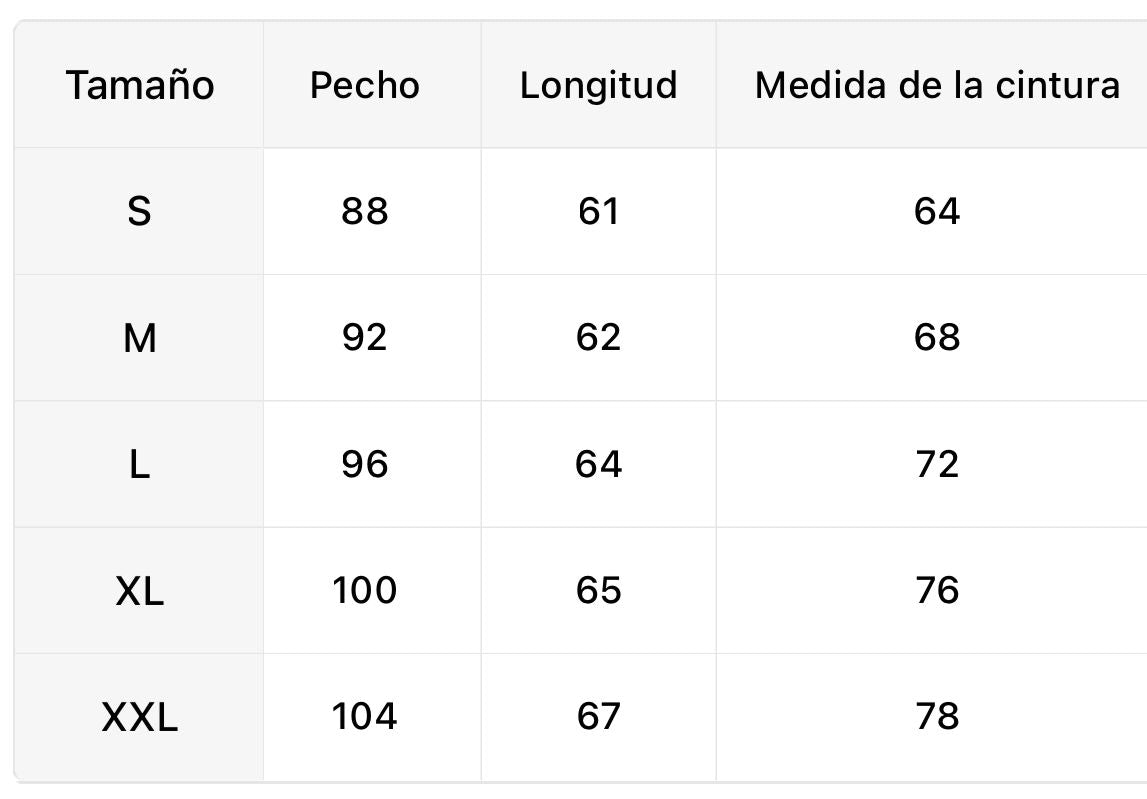
Task: Select the XXL size row label
Action: pyautogui.click(x=140, y=717)
